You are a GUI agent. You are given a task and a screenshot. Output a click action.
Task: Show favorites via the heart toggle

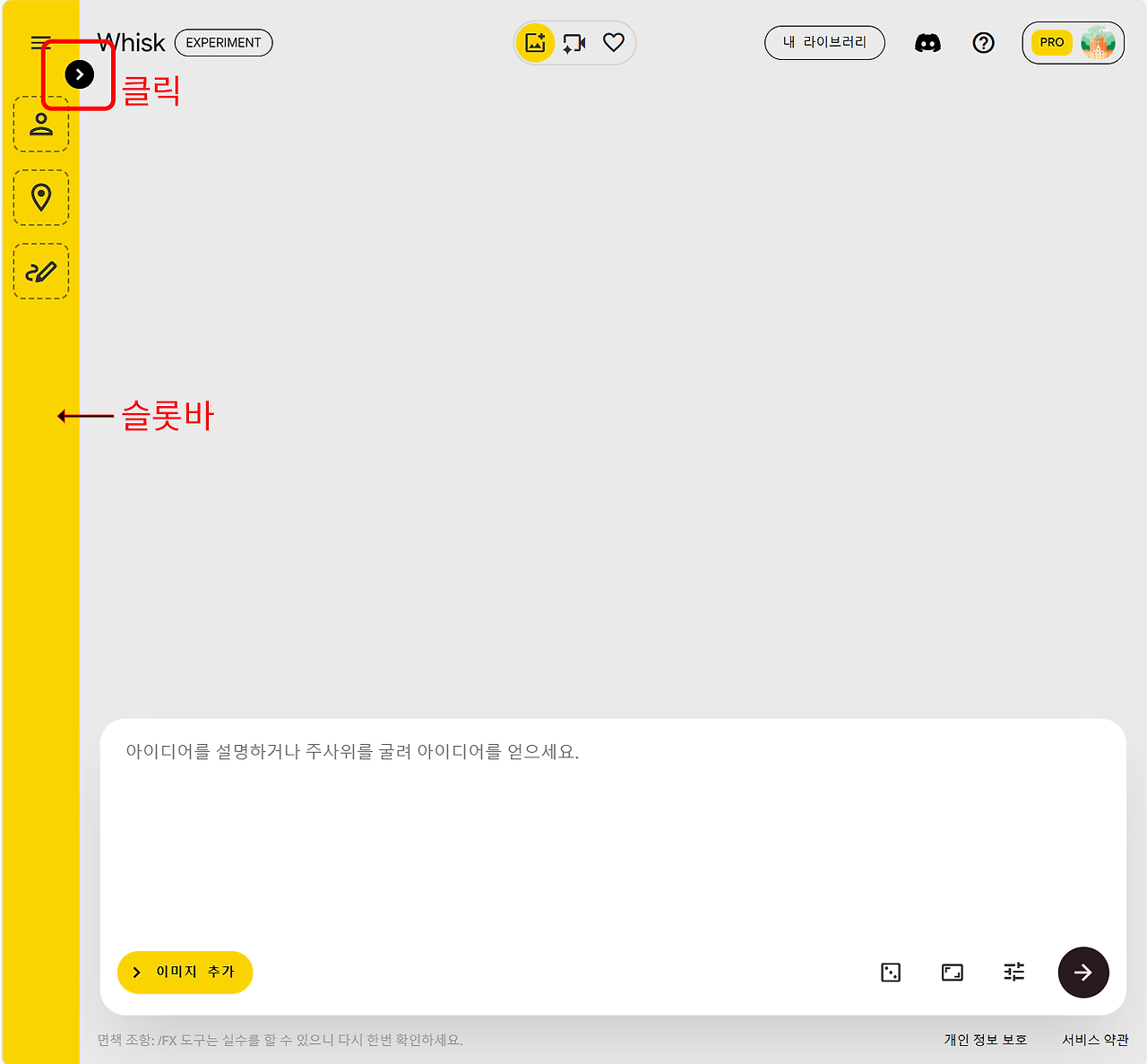tap(613, 41)
